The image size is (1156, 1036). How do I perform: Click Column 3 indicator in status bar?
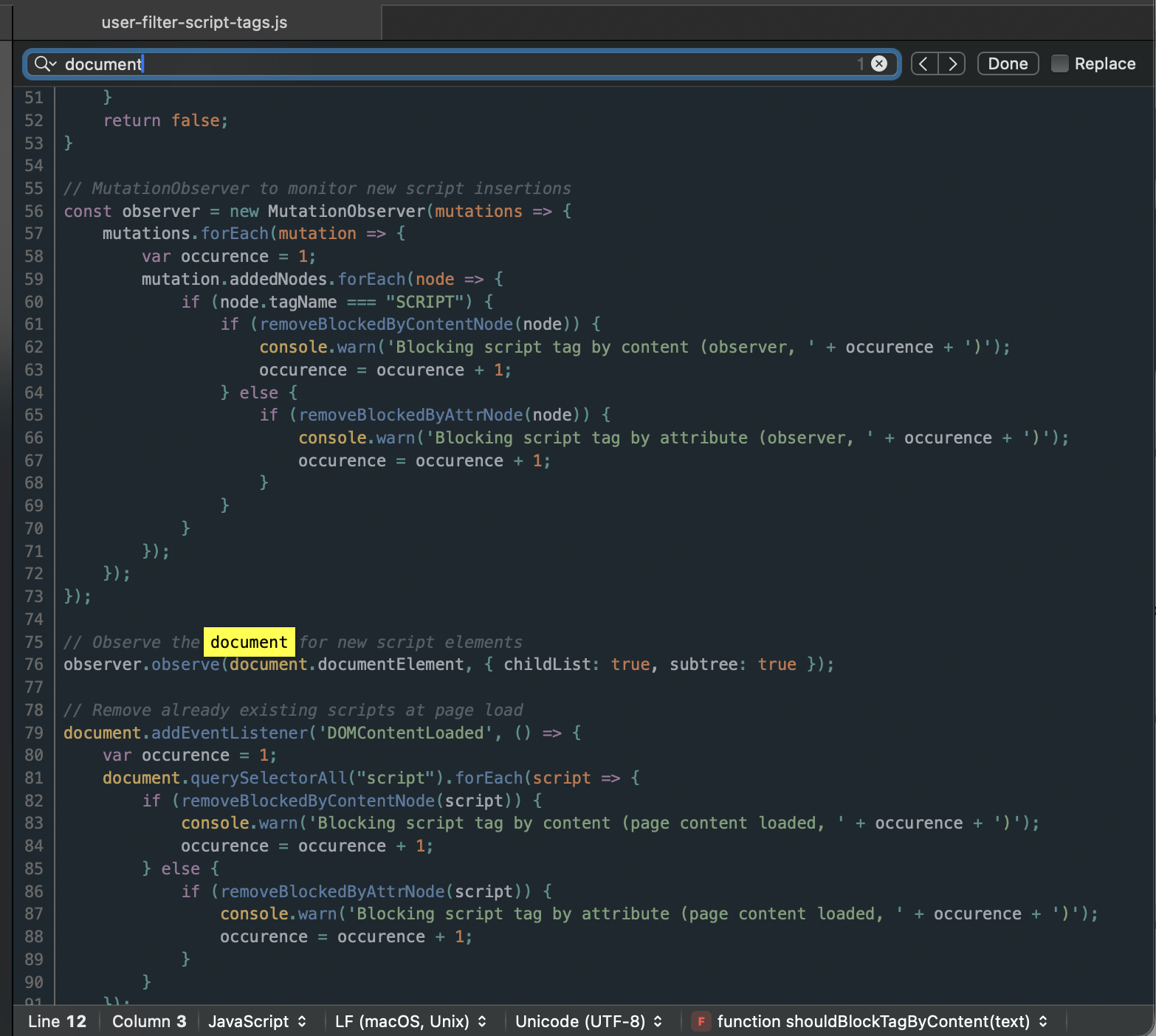coord(149,1021)
